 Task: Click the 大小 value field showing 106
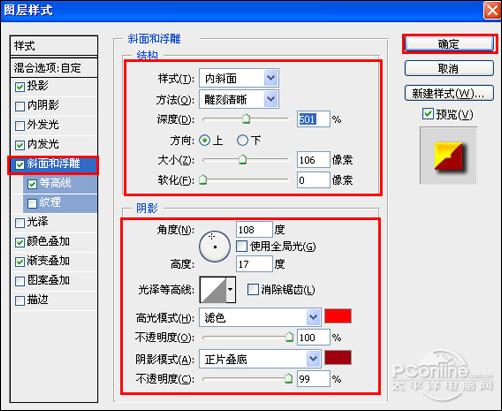[313, 160]
